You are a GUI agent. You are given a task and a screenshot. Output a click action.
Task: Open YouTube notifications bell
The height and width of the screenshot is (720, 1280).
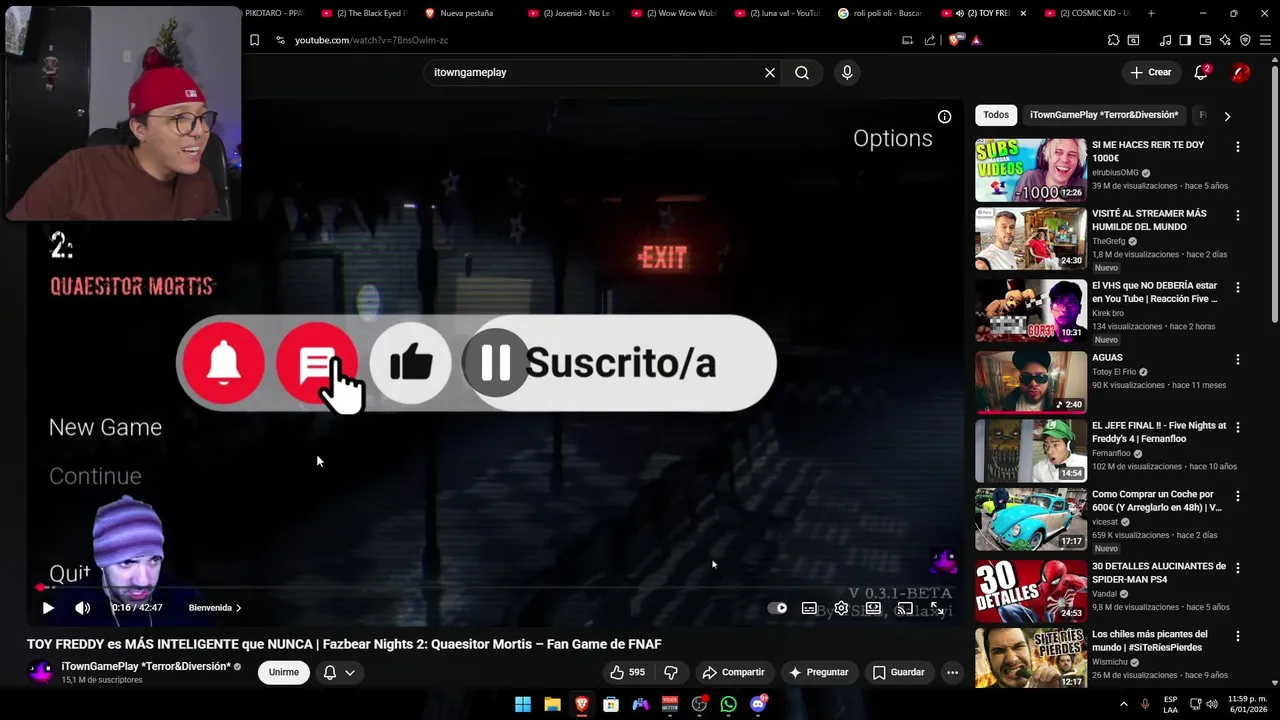click(1201, 72)
